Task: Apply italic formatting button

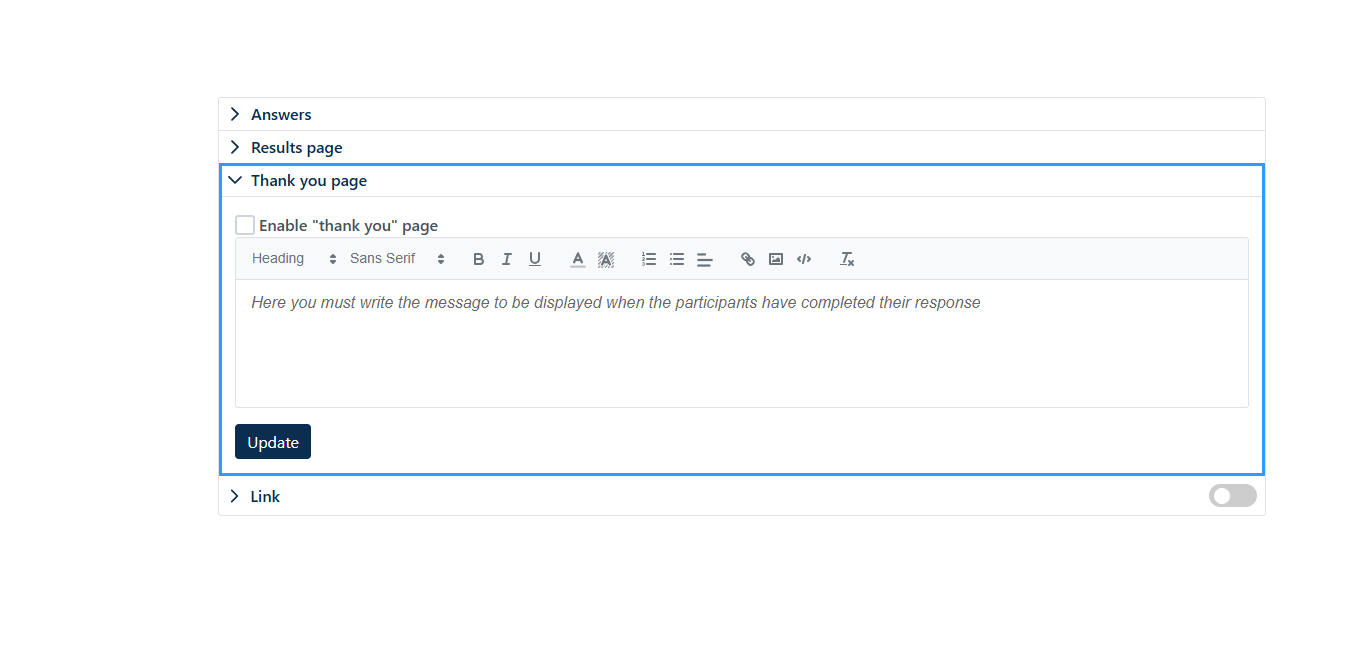Action: coord(507,259)
